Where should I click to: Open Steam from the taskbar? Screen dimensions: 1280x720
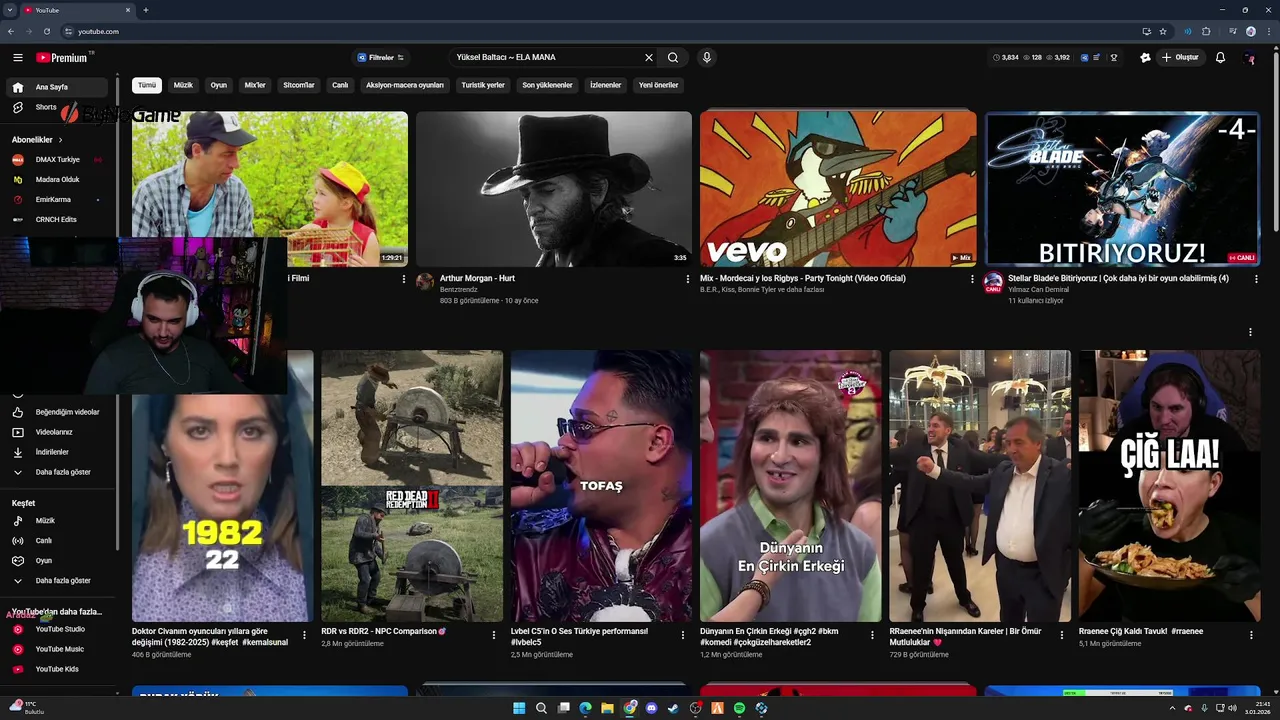(x=673, y=708)
